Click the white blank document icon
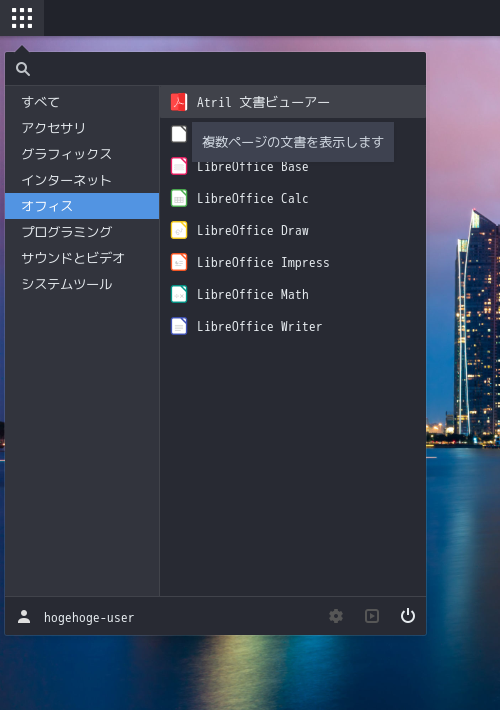Viewport: 500px width, 710px height. click(x=179, y=134)
